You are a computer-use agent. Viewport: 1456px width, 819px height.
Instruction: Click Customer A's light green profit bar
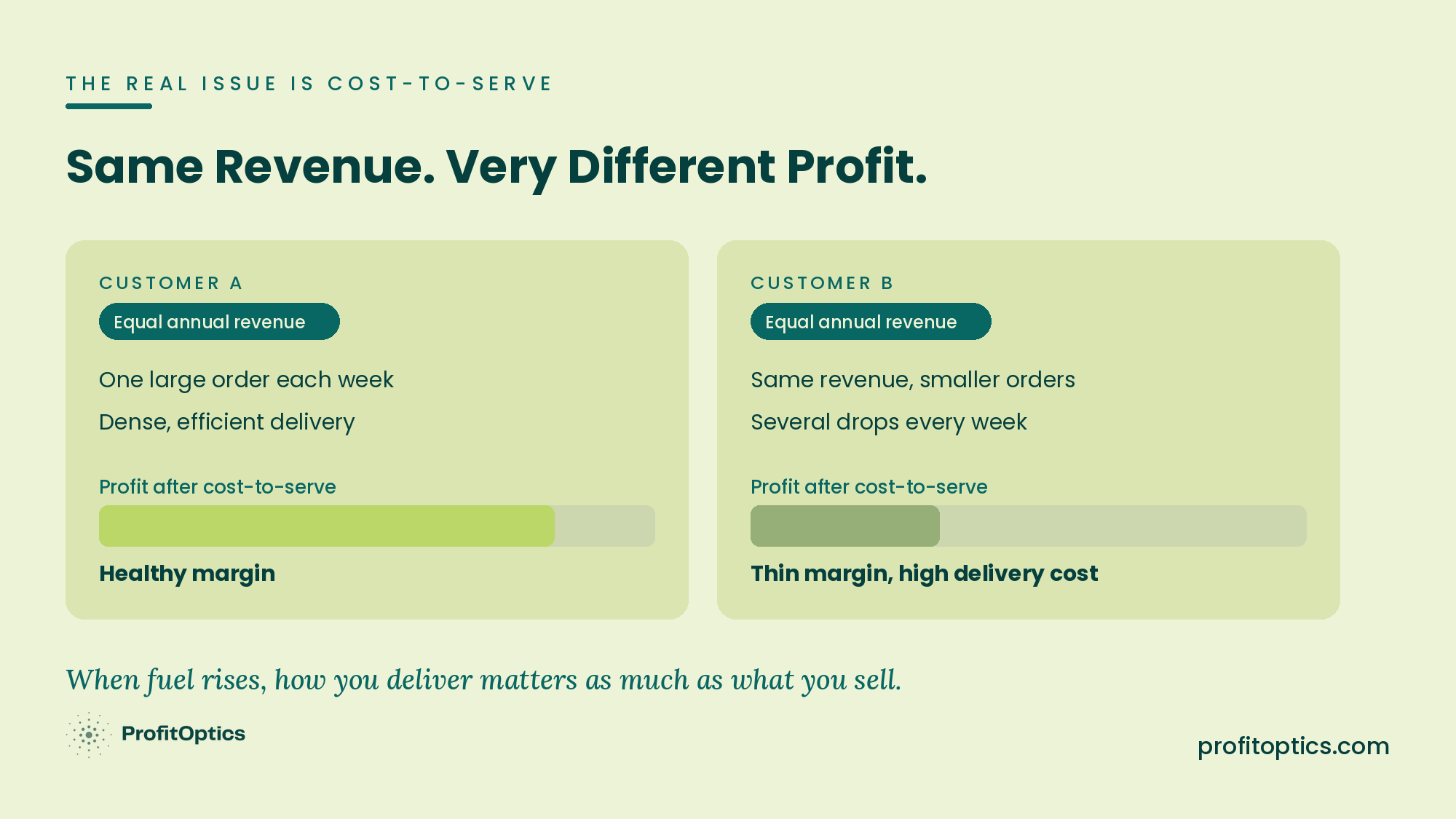(327, 526)
